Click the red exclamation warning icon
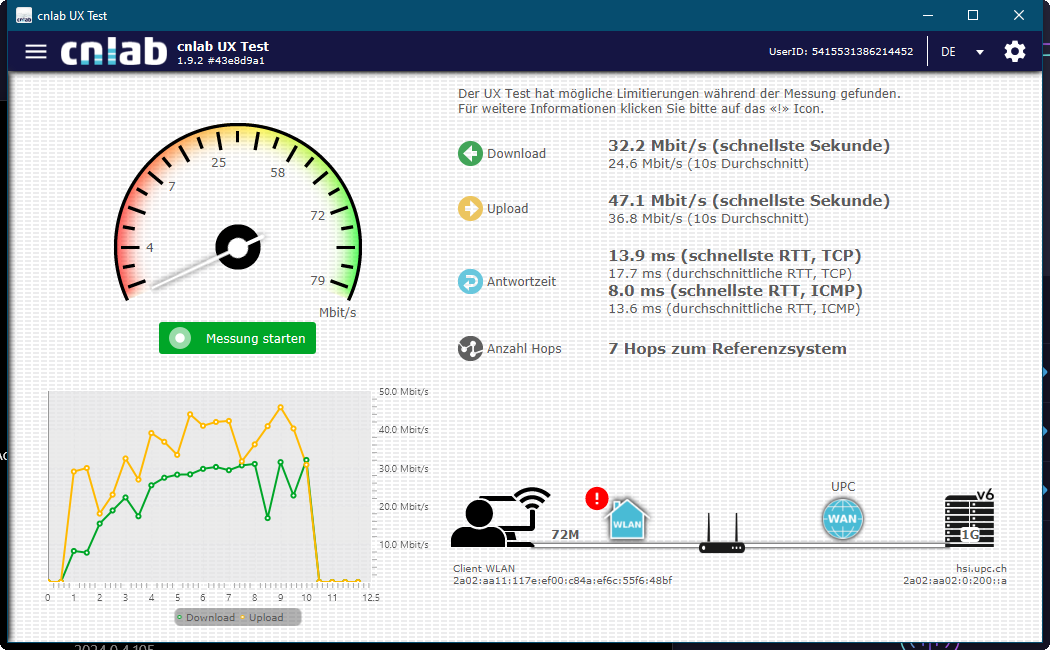 point(597,498)
